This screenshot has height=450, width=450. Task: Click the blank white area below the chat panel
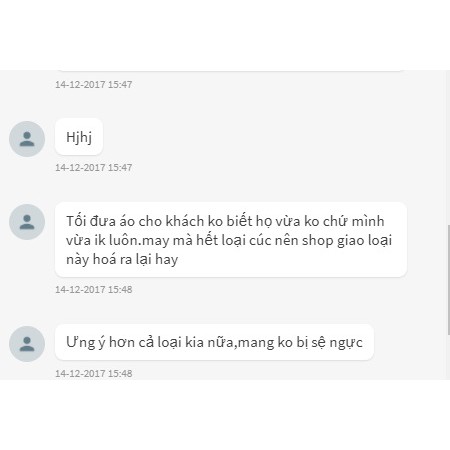pyautogui.click(x=225, y=415)
